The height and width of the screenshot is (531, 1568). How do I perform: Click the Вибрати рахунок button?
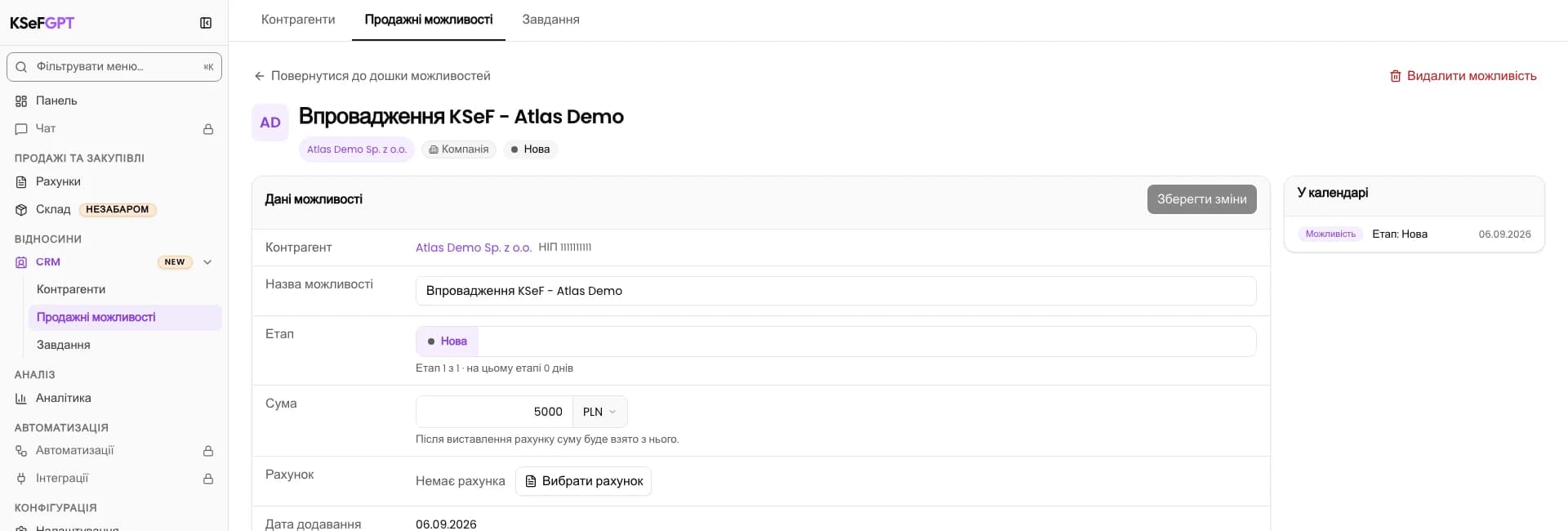583,481
